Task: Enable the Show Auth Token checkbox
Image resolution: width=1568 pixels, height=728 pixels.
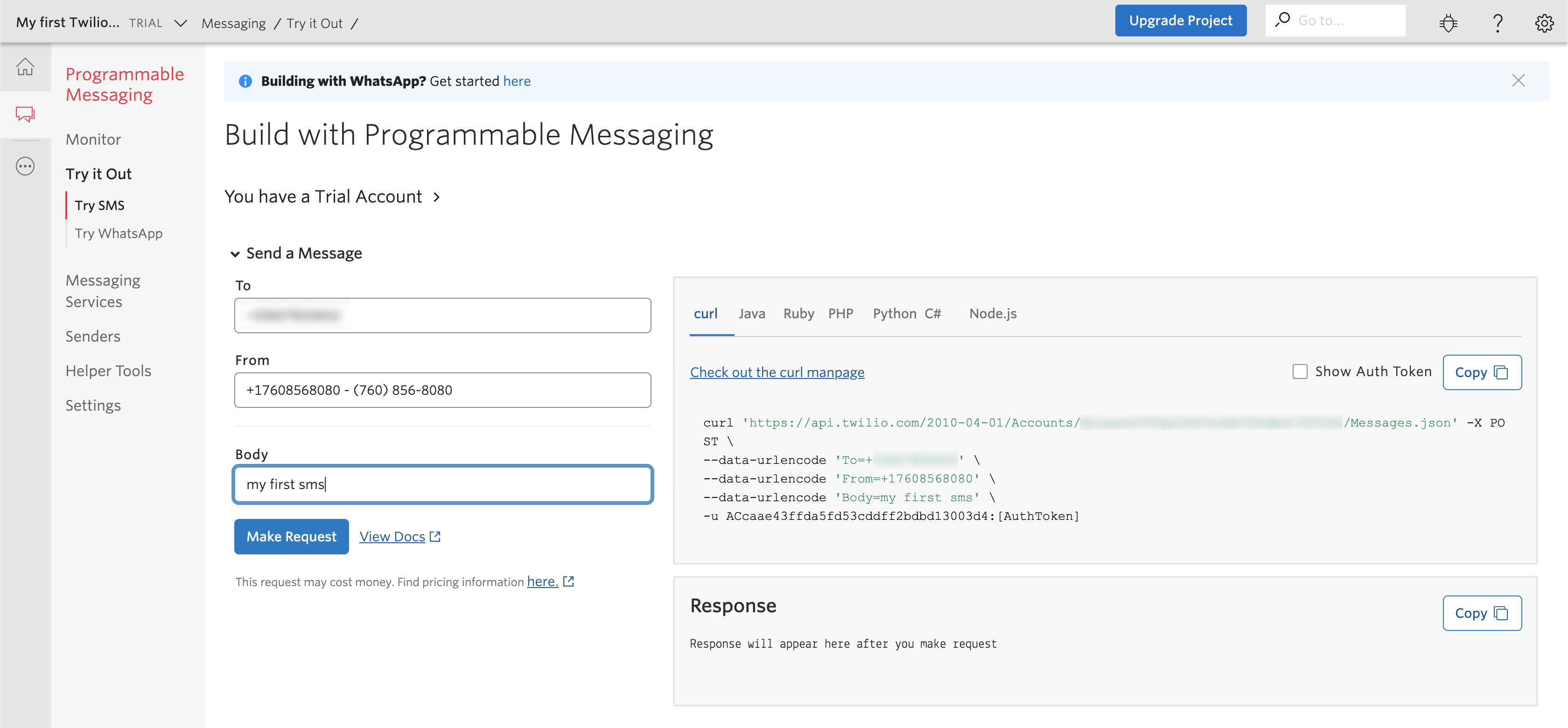Action: (x=1300, y=371)
